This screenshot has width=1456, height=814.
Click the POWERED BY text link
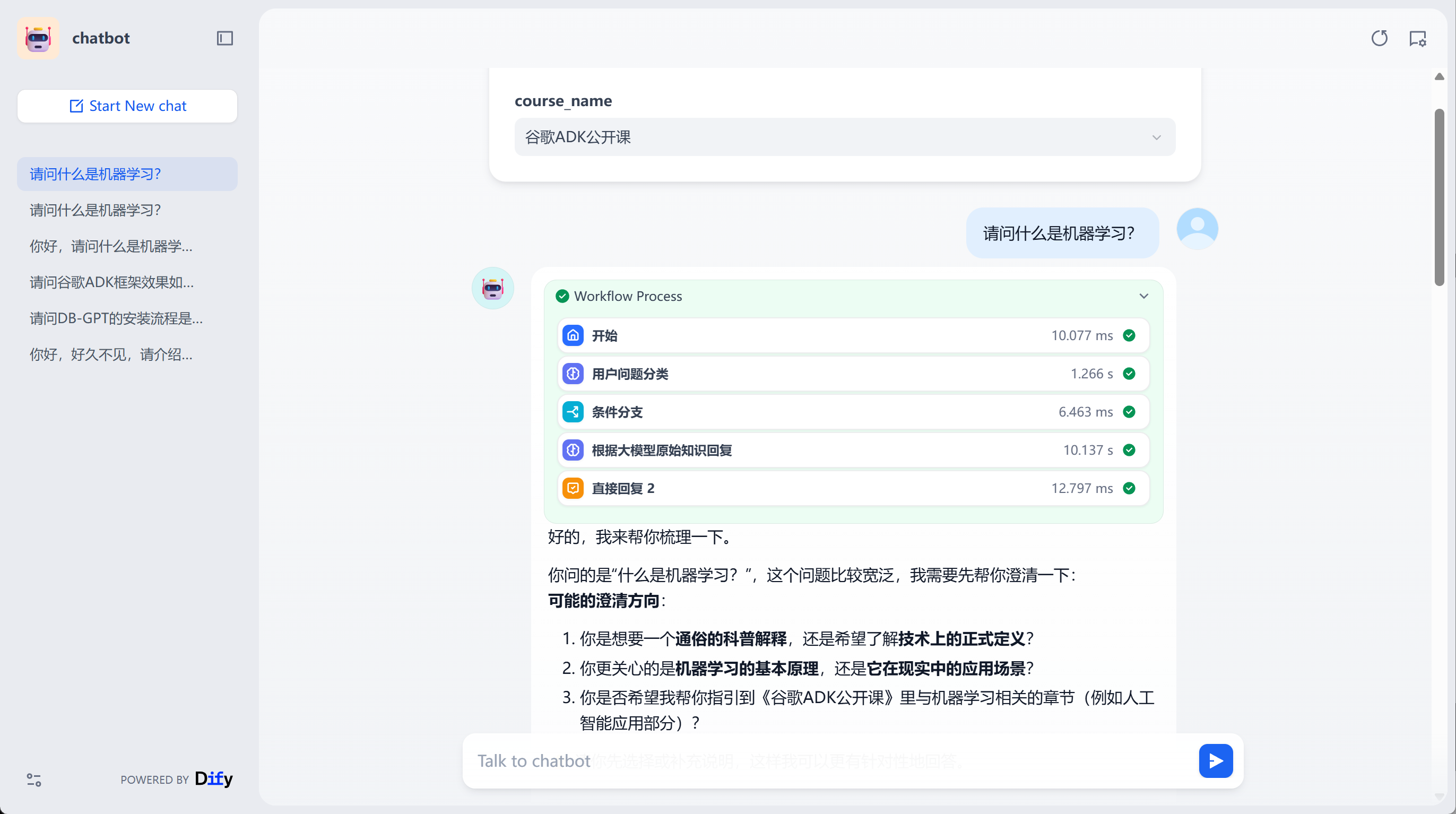click(x=154, y=780)
